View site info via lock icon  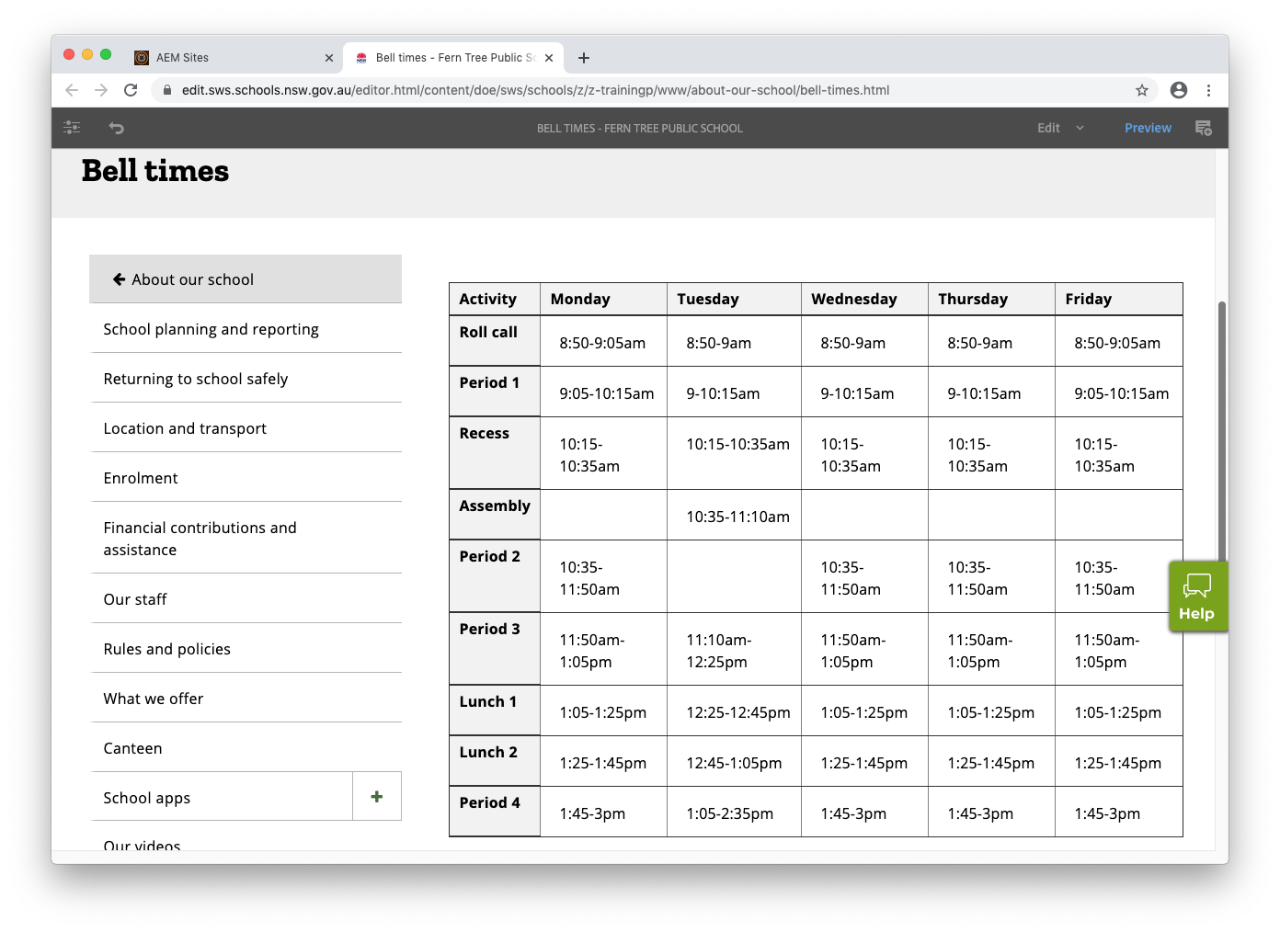coord(167,90)
